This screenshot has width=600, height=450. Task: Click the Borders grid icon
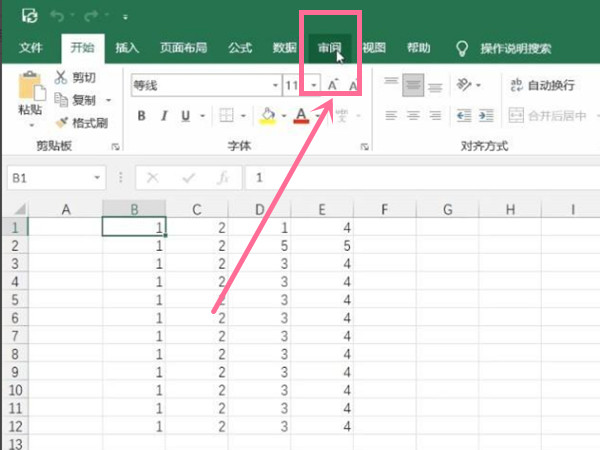(227, 116)
